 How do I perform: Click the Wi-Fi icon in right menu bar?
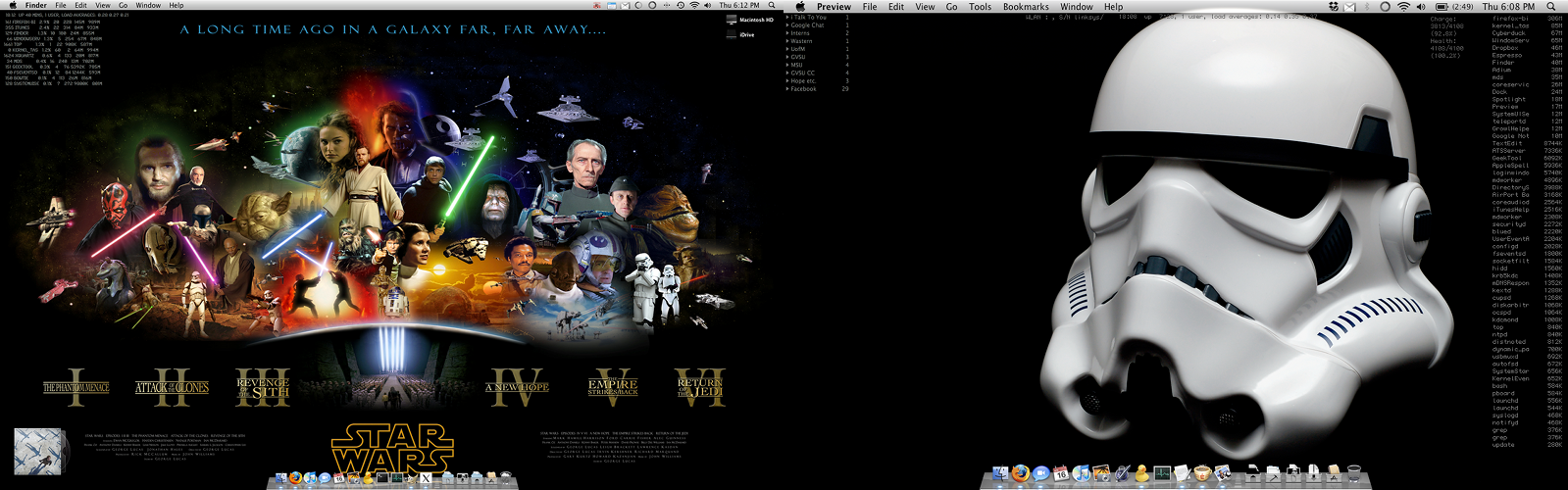[x=1403, y=7]
